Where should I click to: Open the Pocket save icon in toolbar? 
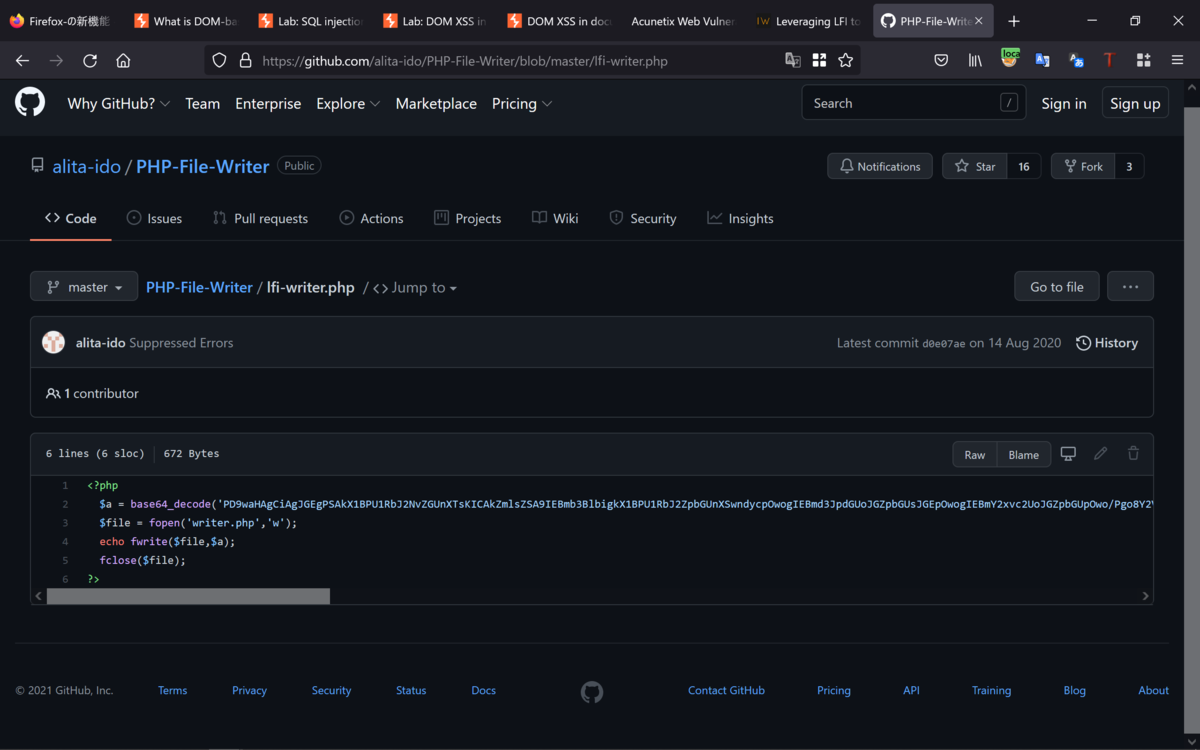[x=941, y=61]
